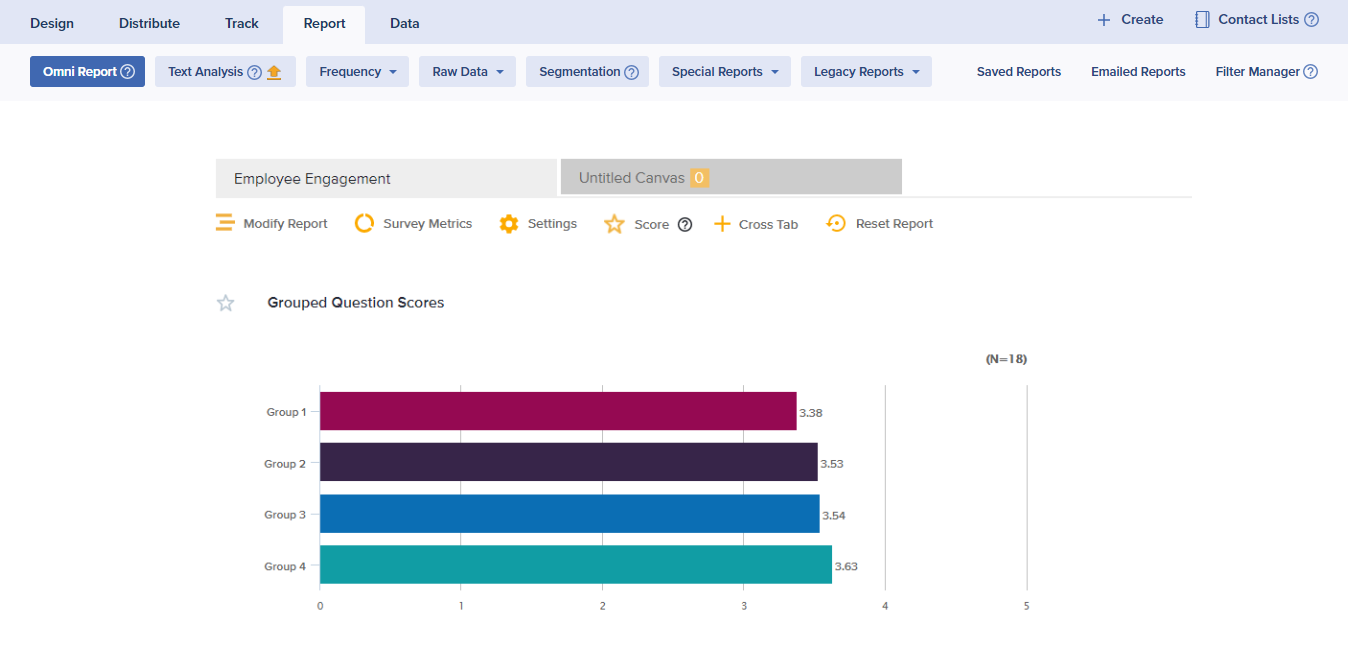1348x662 pixels.
Task: Click the Modify Report bars icon
Action: (x=225, y=223)
